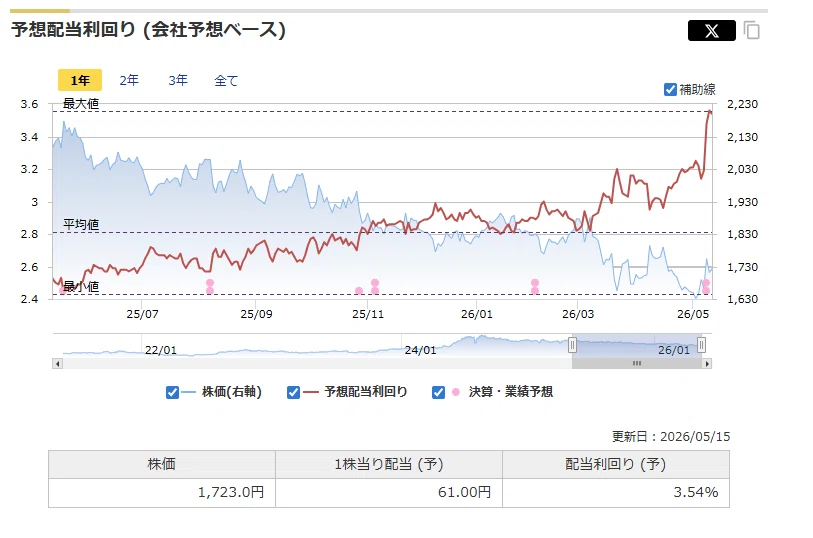Click the 平均値 guide line label

point(81,224)
